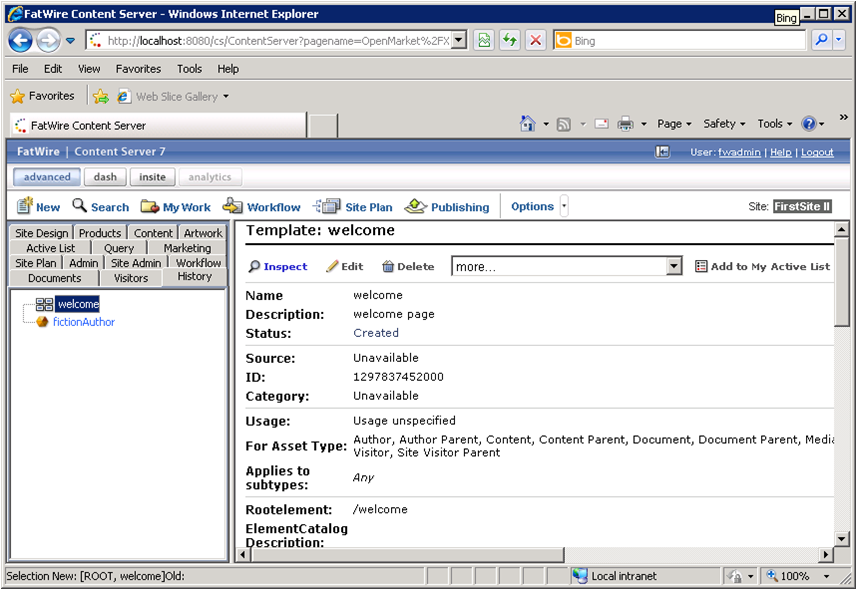Switch to the dash interface button

coord(105,177)
